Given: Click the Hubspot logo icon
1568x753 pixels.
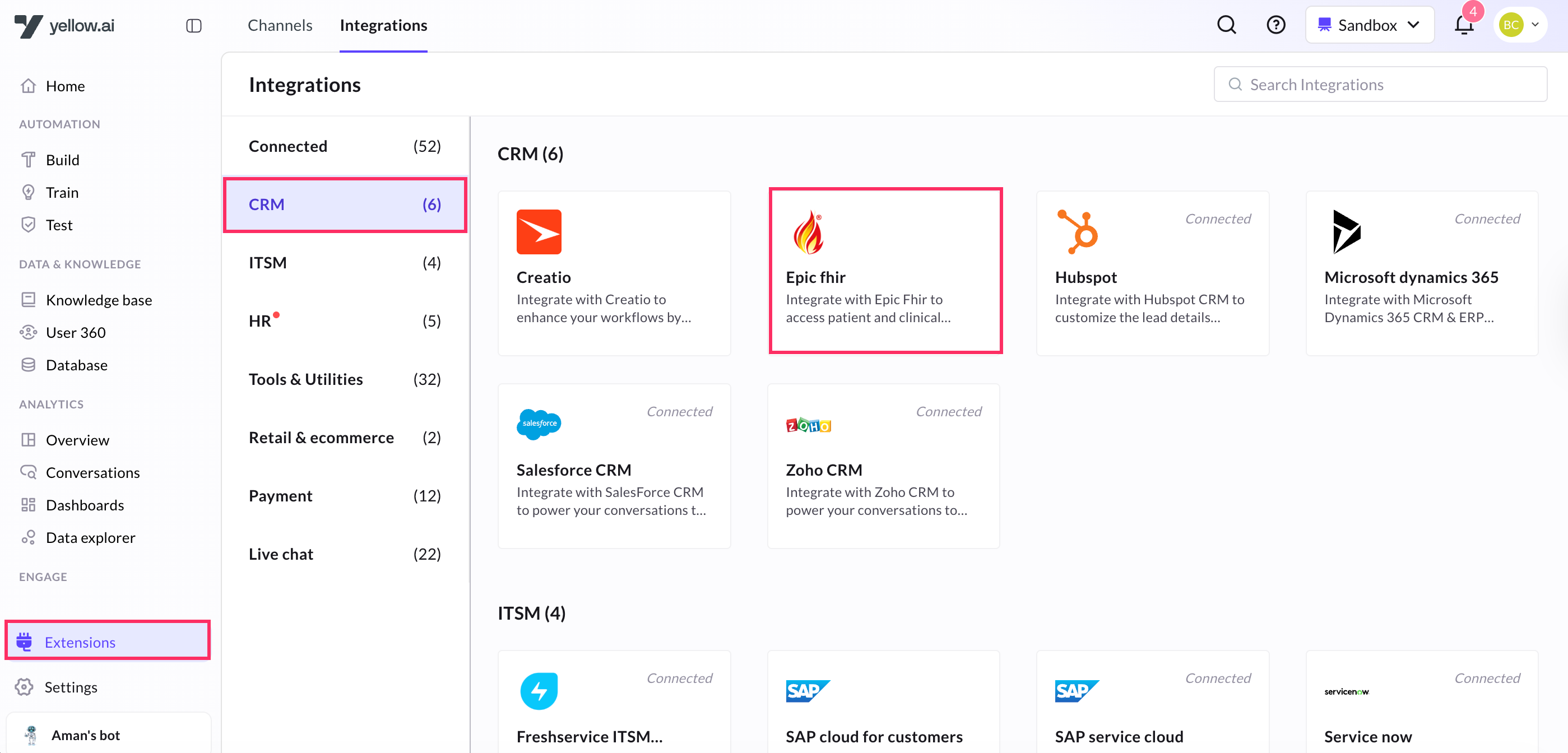Looking at the screenshot, I should point(1077,232).
